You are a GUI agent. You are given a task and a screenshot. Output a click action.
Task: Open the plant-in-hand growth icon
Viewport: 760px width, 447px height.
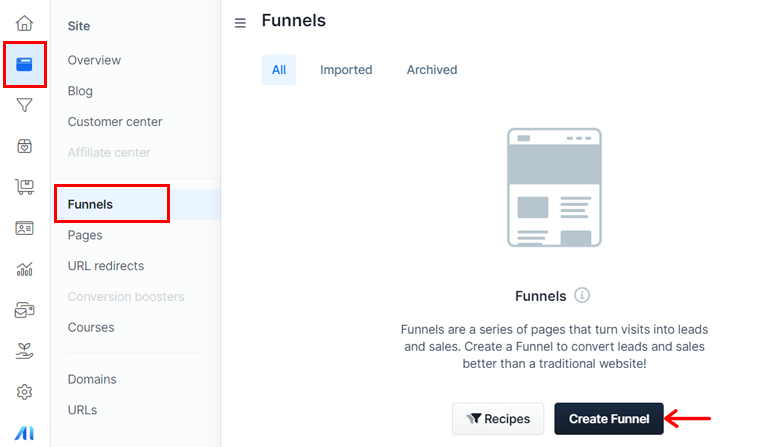(24, 351)
